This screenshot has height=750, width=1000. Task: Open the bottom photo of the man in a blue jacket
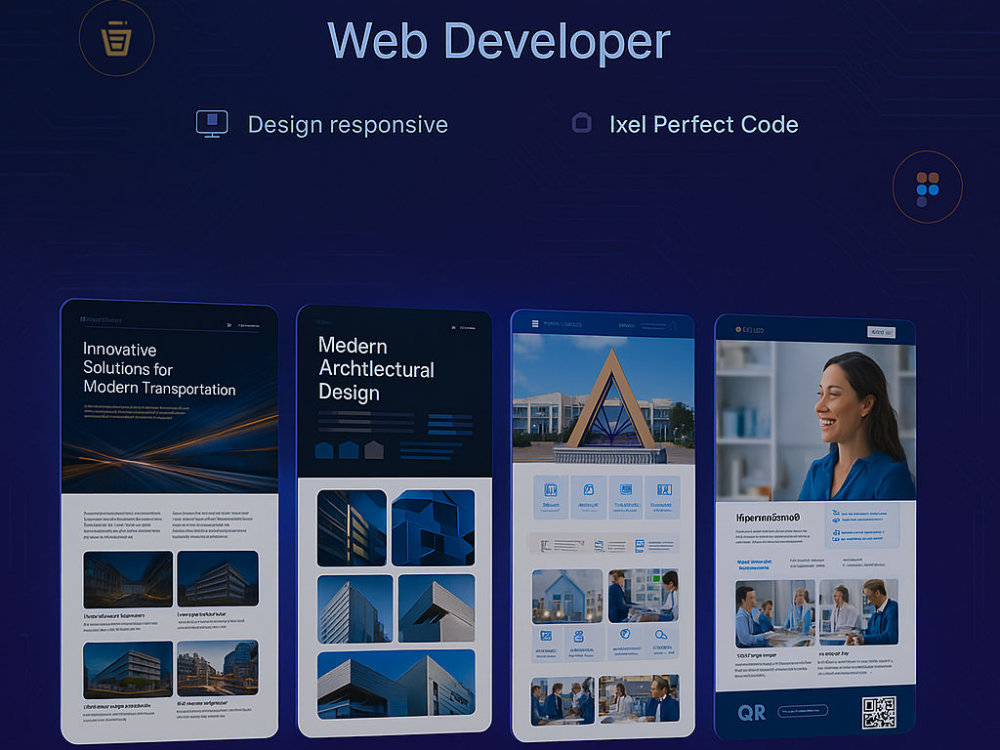click(x=638, y=699)
